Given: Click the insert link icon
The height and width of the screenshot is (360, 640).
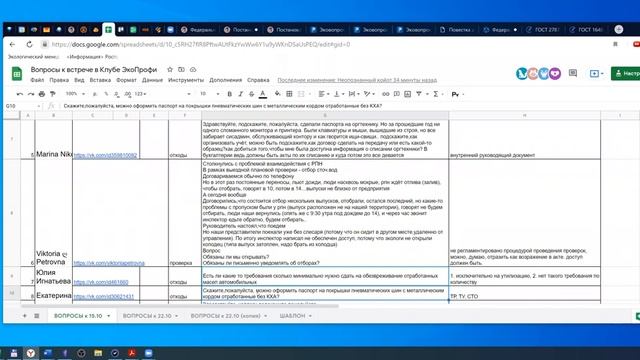Looking at the screenshot, I should pyautogui.click(x=385, y=94).
